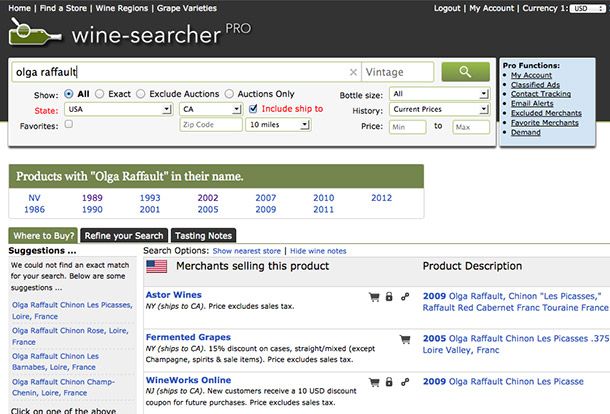Uncheck the Include ship to checkbox

254,108
